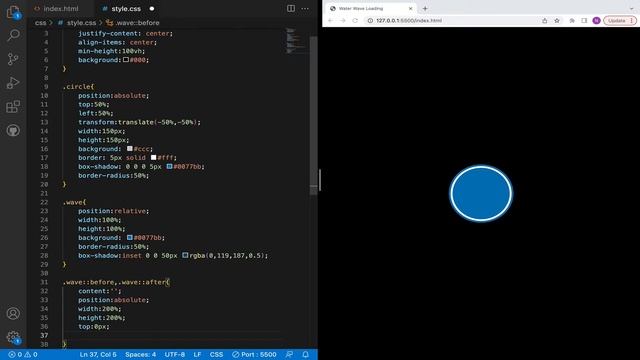
Task: Click the #ccc color swatch on line 16
Action: (130, 149)
